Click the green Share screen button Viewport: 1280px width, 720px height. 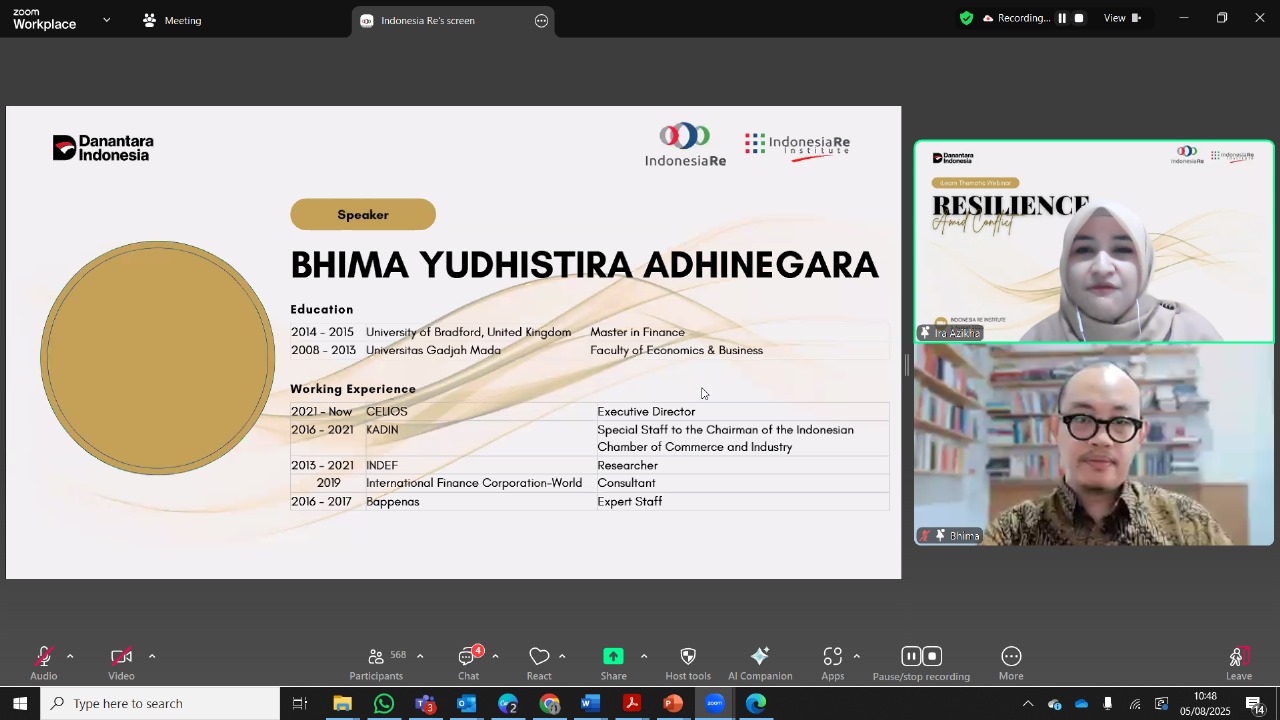coord(613,656)
